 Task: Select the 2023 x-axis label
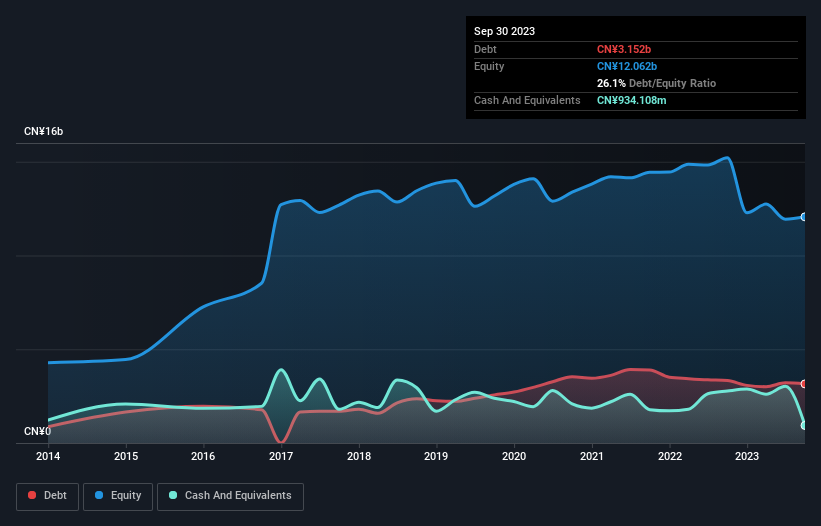coord(747,456)
